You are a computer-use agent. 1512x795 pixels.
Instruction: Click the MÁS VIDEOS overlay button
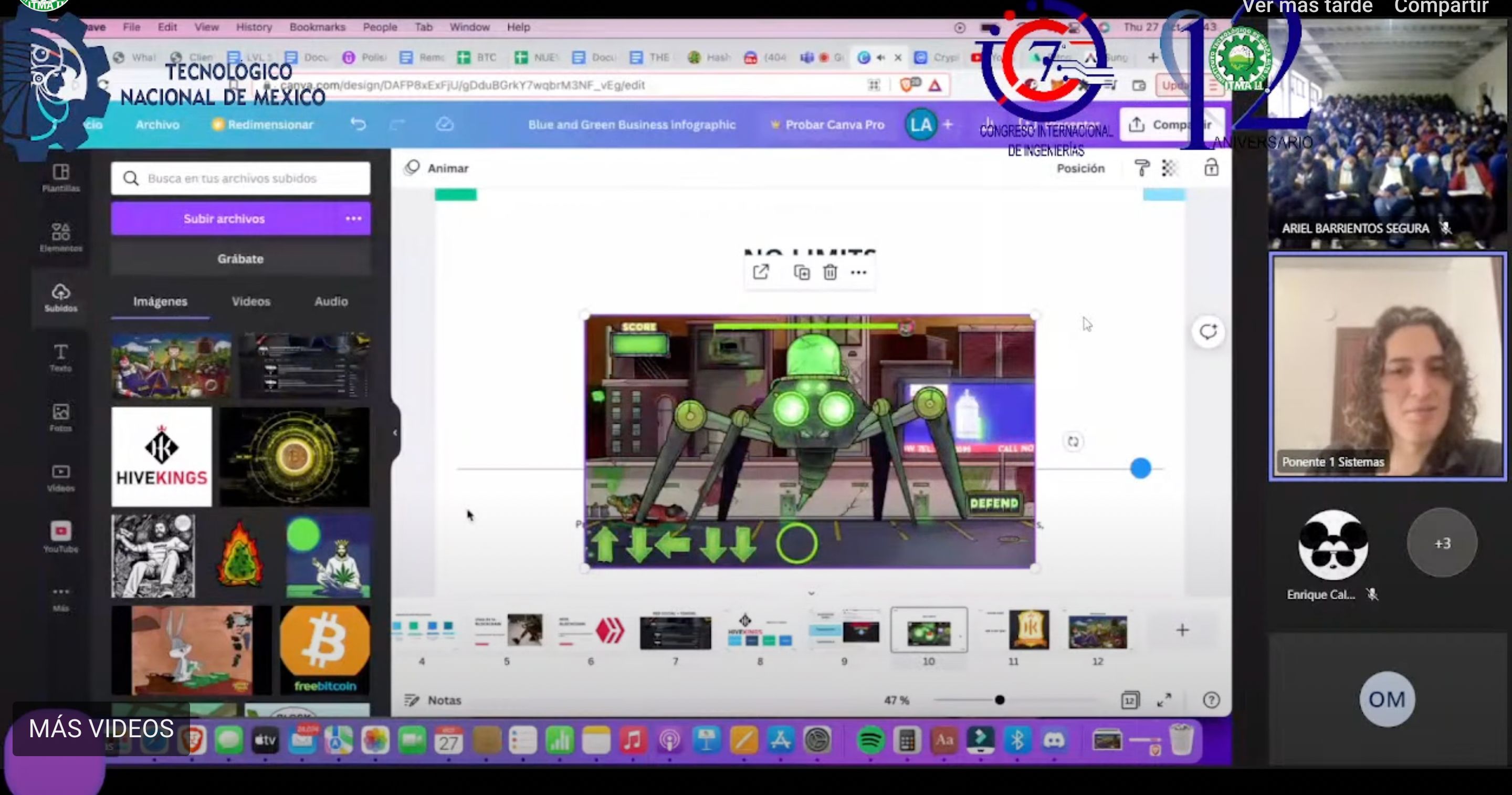point(101,729)
